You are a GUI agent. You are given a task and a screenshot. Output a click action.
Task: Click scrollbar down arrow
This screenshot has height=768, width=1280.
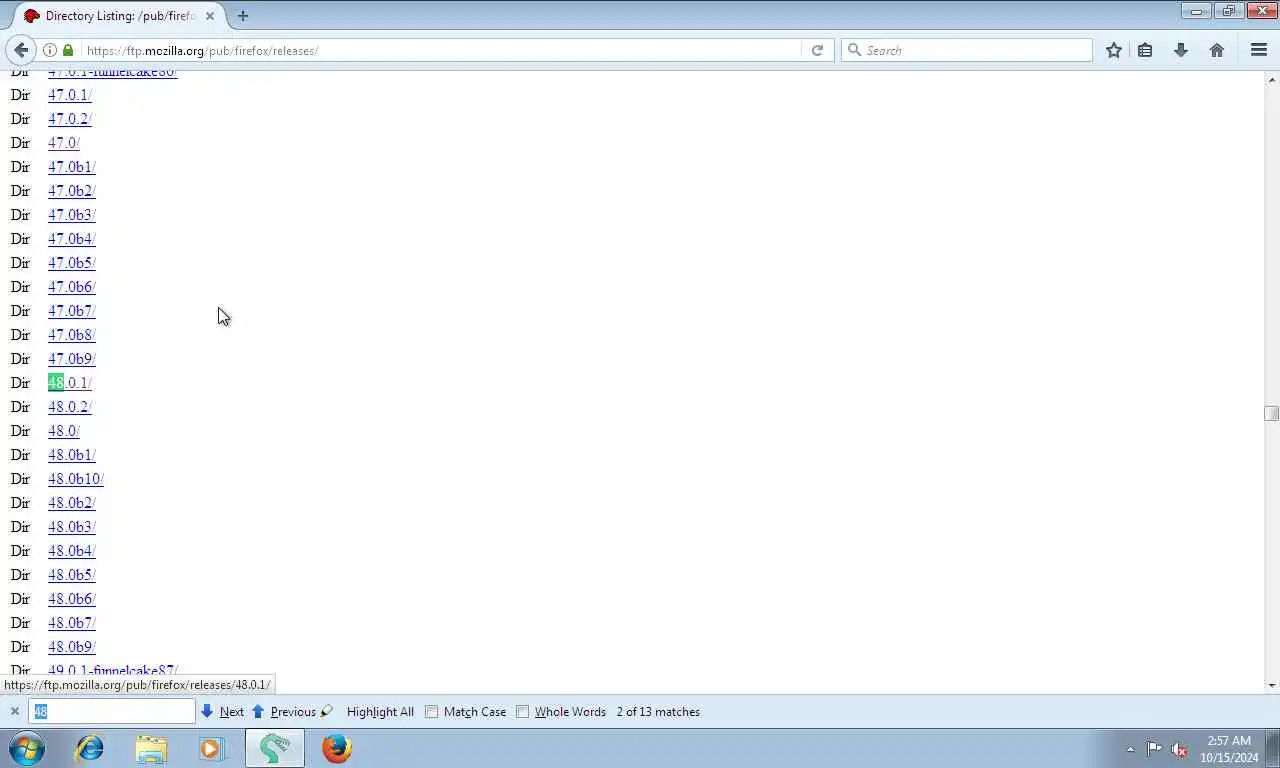pyautogui.click(x=1271, y=685)
